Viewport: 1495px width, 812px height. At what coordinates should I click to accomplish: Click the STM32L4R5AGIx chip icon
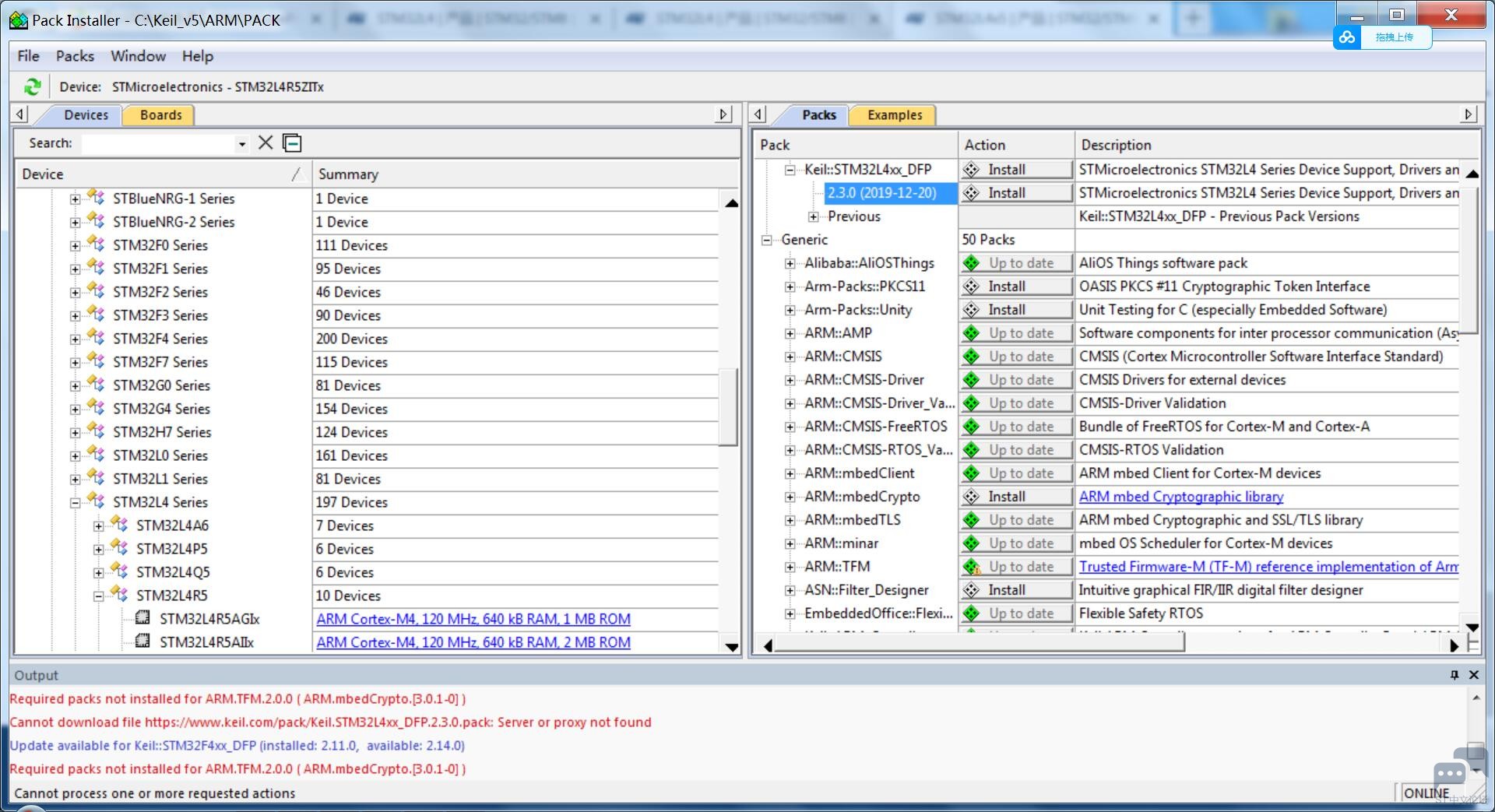coord(142,618)
